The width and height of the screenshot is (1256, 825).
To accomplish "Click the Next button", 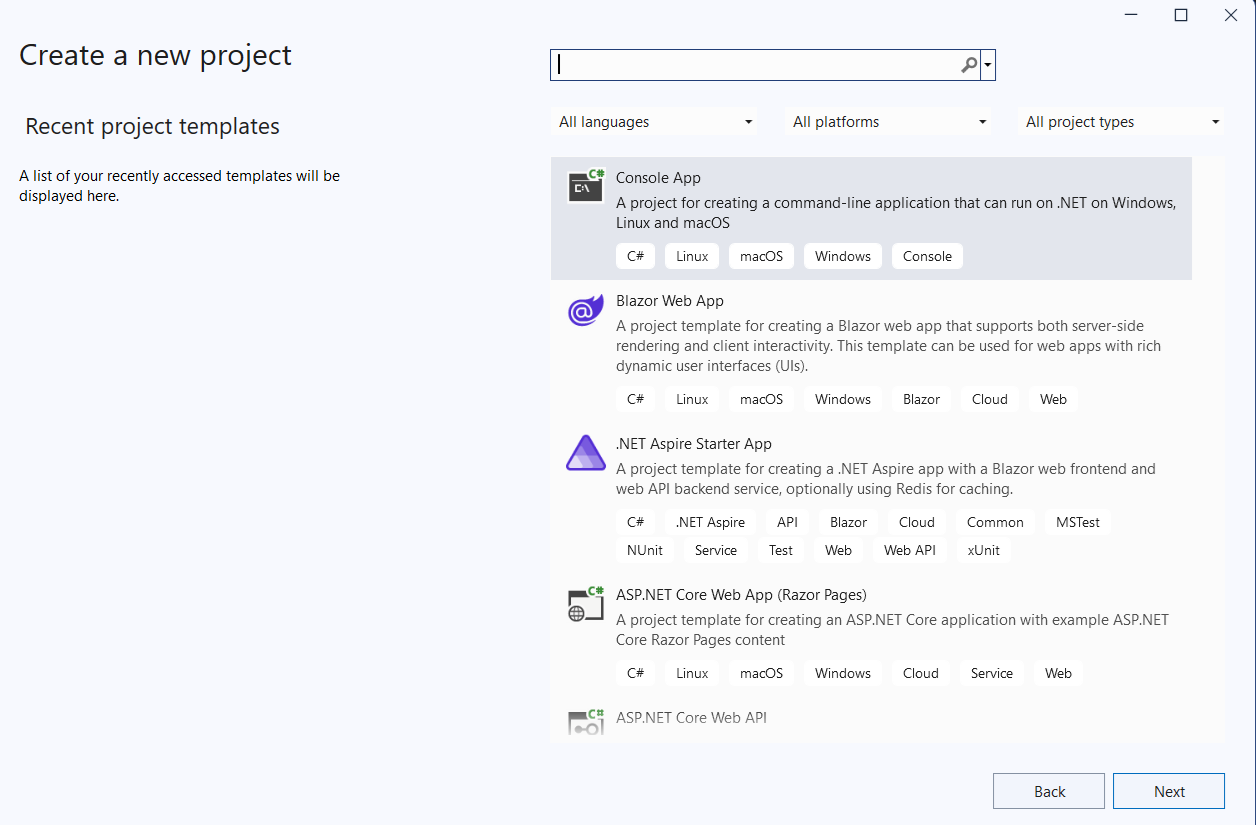I will 1168,790.
